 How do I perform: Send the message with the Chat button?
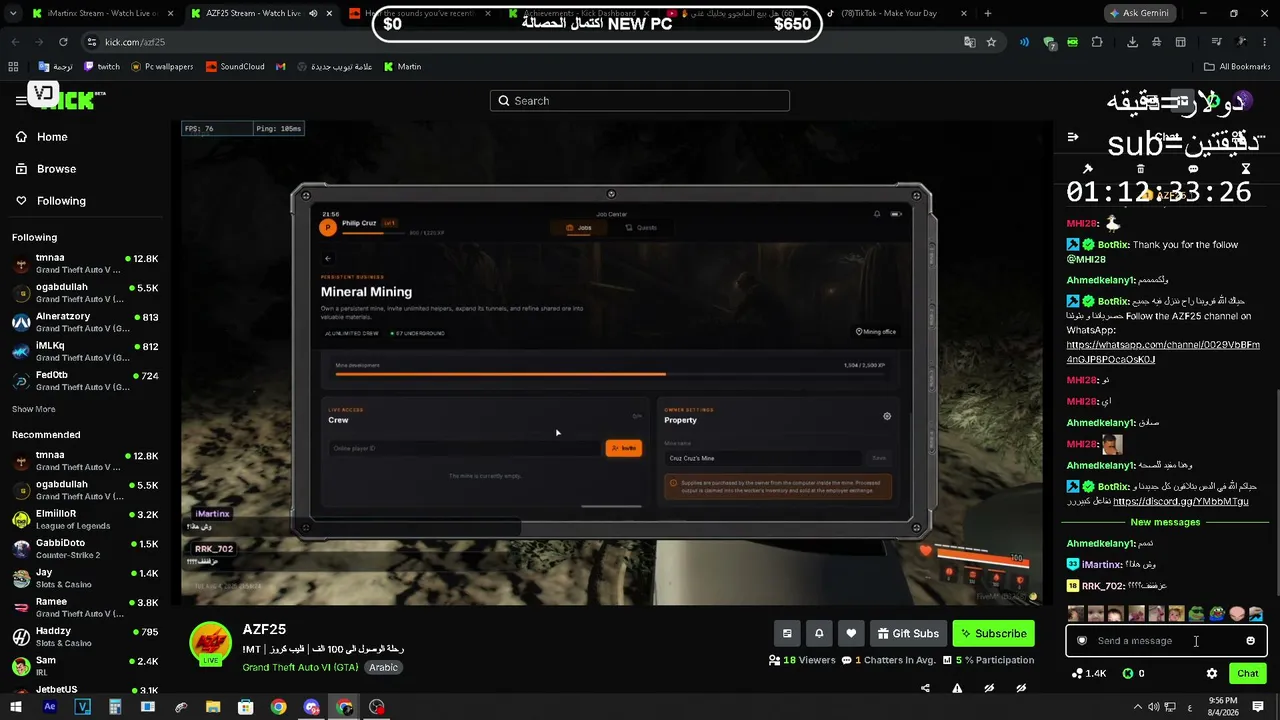pyautogui.click(x=1248, y=674)
